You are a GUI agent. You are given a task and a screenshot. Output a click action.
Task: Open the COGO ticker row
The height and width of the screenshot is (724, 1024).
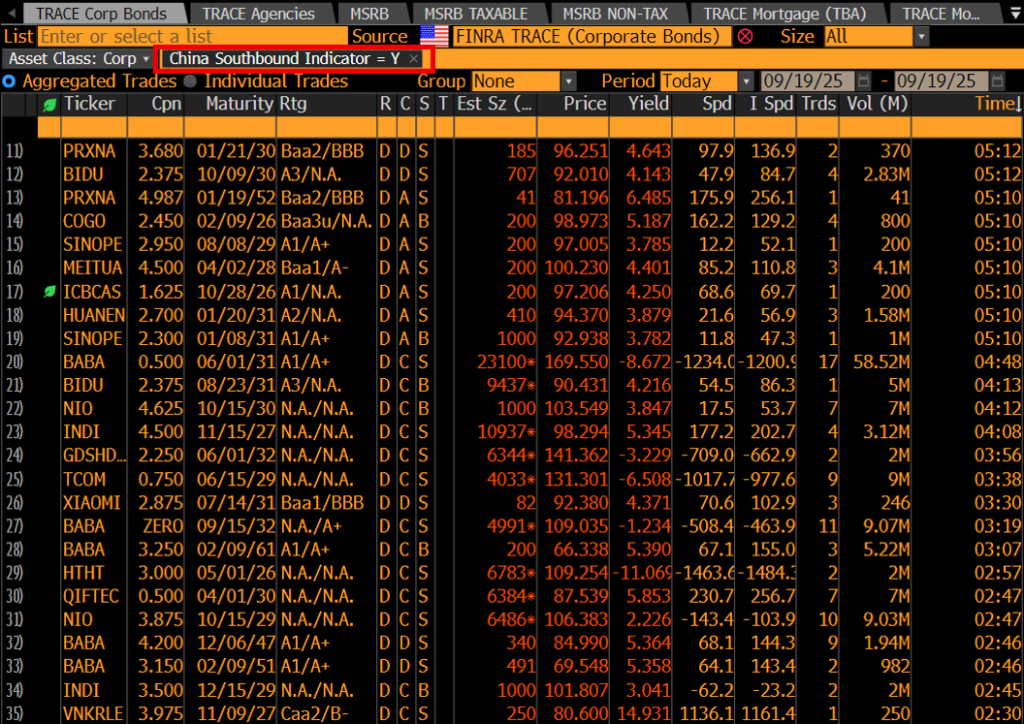point(84,221)
